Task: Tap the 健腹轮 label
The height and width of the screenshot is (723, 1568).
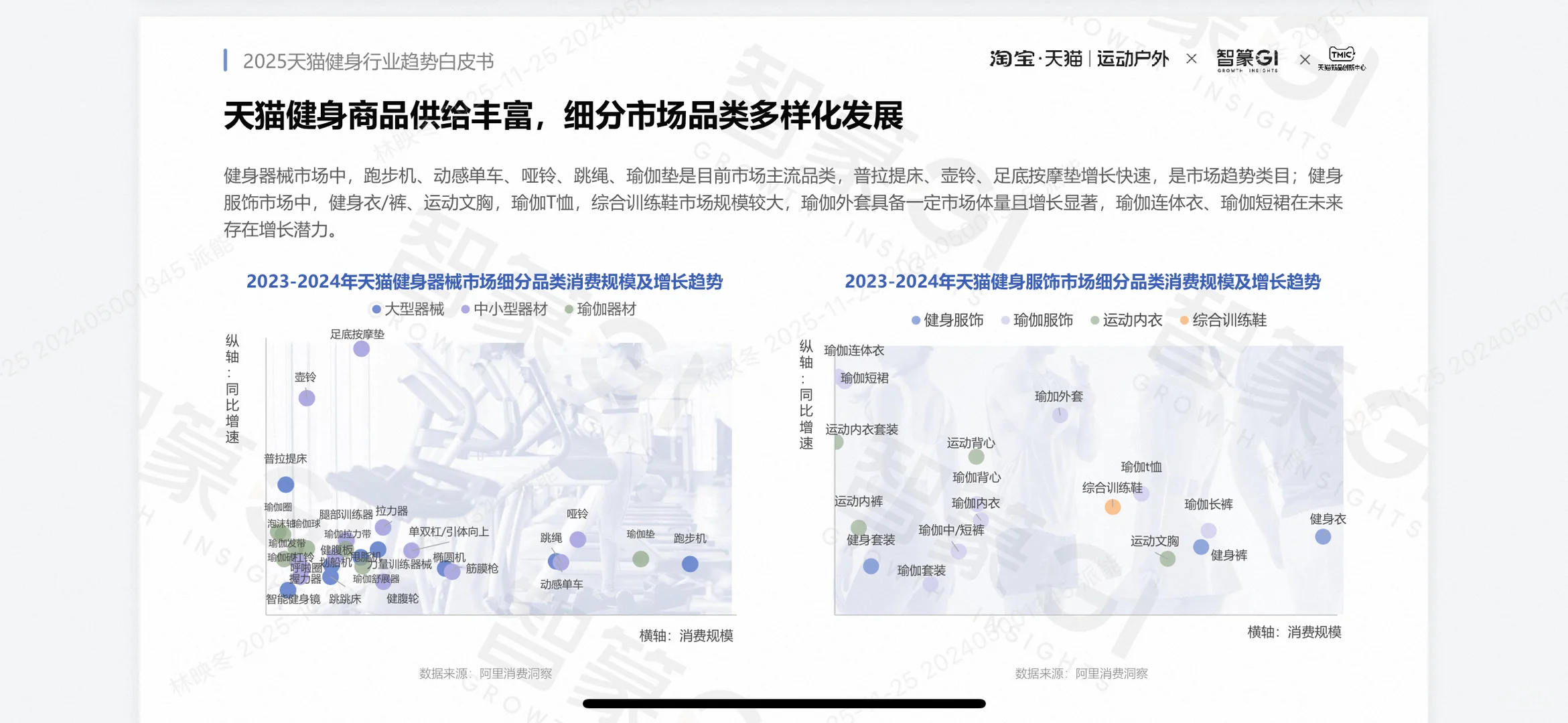Action: (403, 598)
